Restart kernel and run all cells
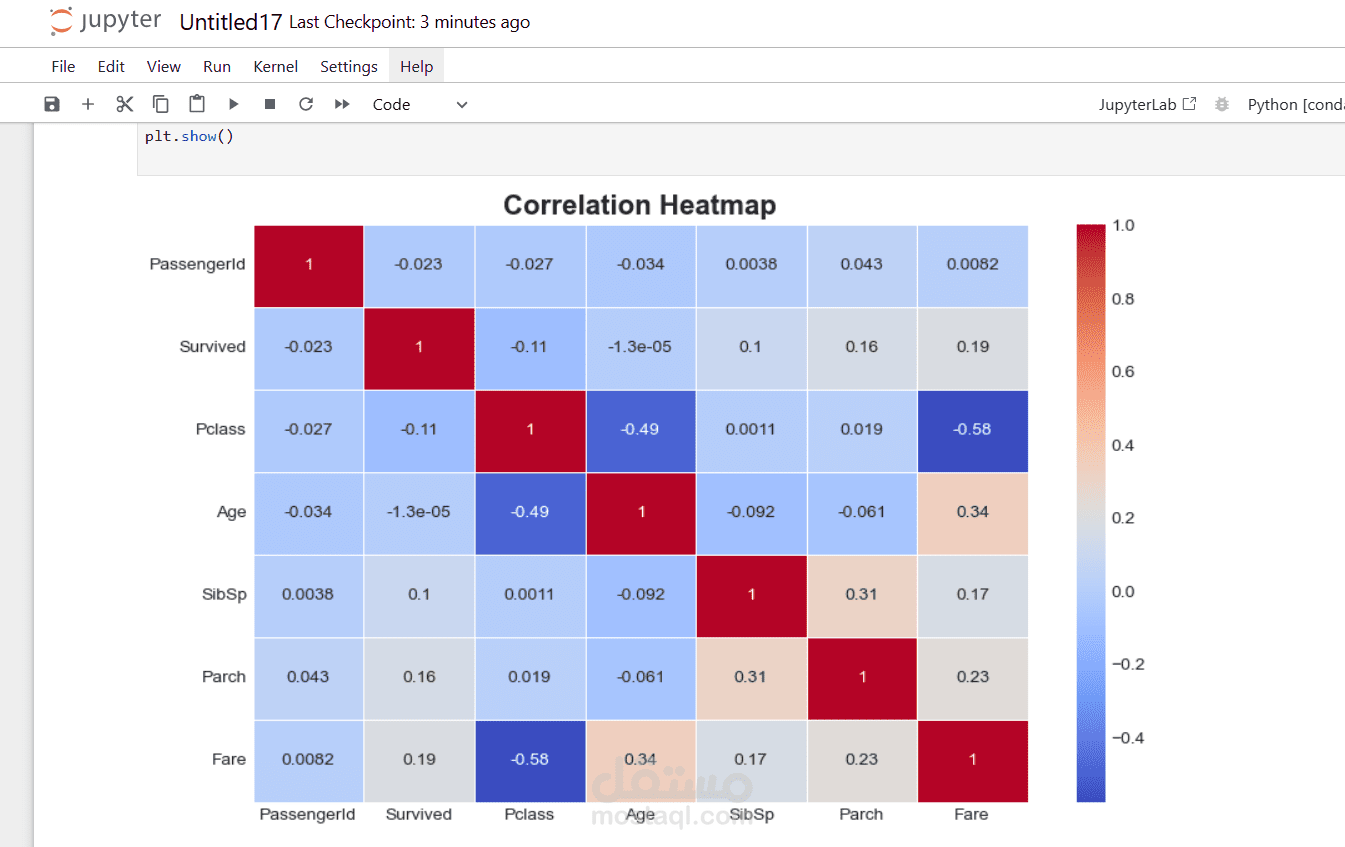Image resolution: width=1345 pixels, height=847 pixels. 342,104
